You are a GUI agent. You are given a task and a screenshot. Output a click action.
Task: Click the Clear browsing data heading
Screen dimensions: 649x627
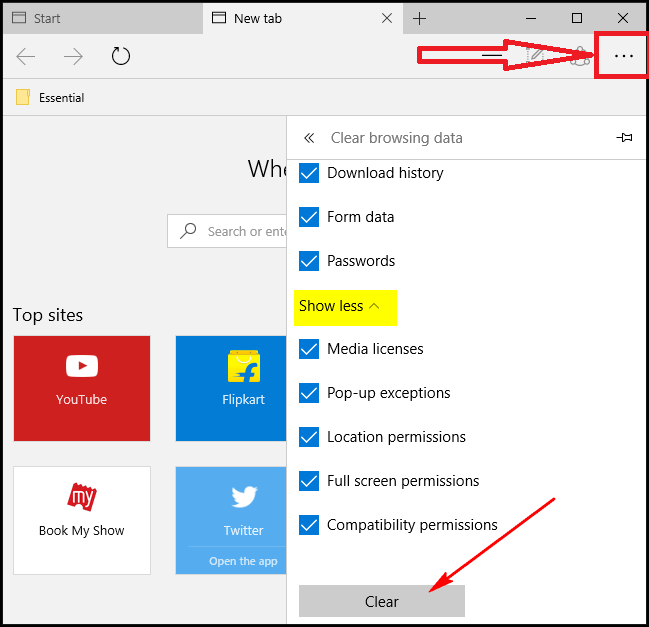pyautogui.click(x=397, y=138)
